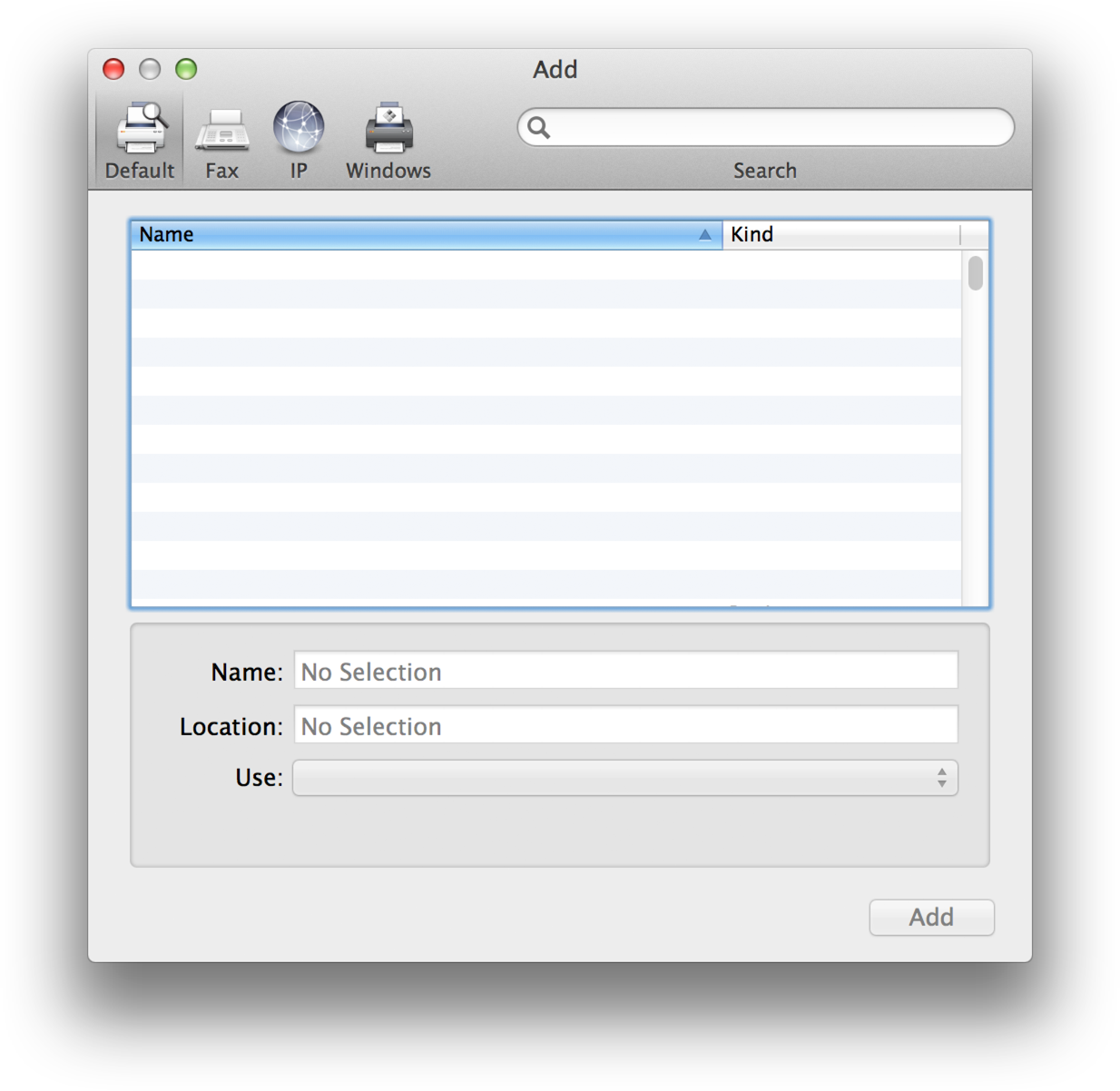
Task: Select the first empty printer list row
Action: 545,265
